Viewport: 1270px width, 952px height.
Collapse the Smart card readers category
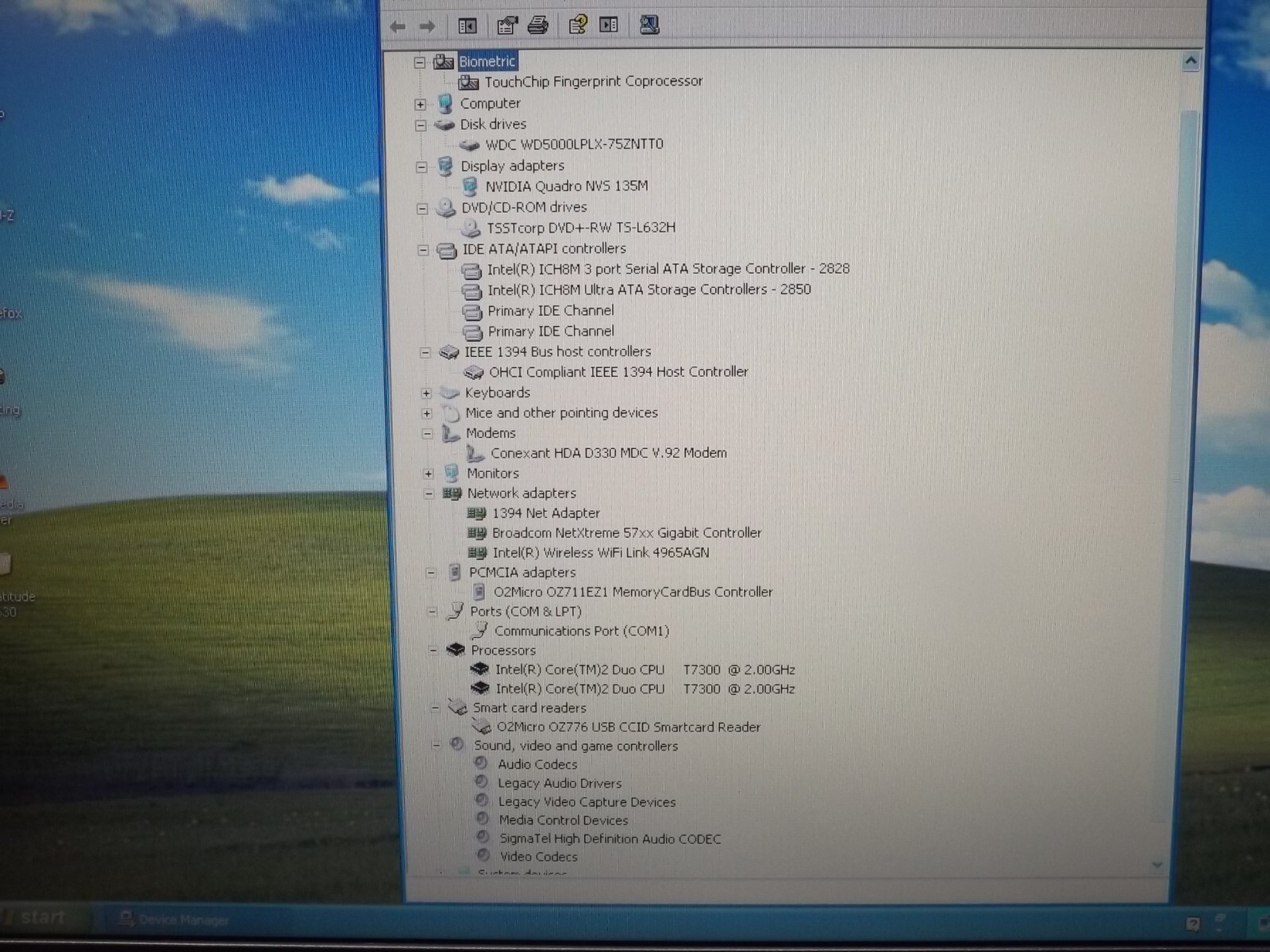tap(434, 708)
